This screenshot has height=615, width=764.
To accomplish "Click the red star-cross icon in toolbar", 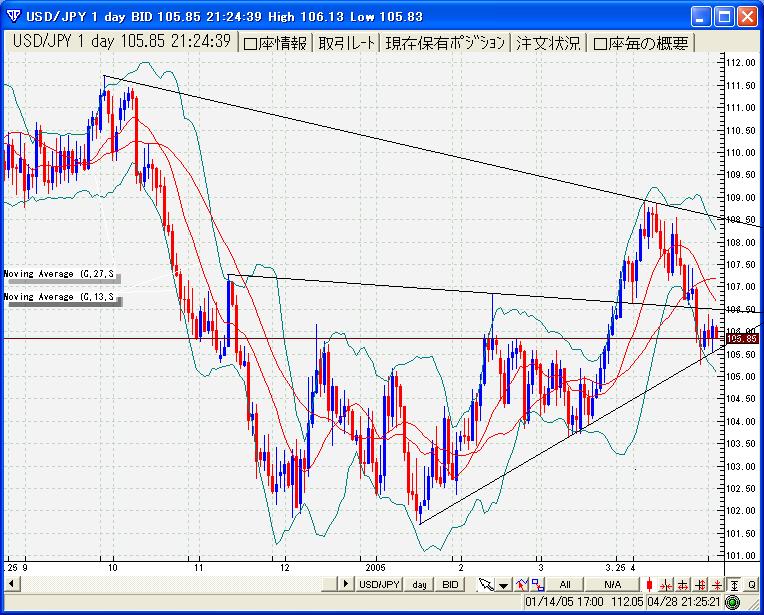I will (x=718, y=584).
